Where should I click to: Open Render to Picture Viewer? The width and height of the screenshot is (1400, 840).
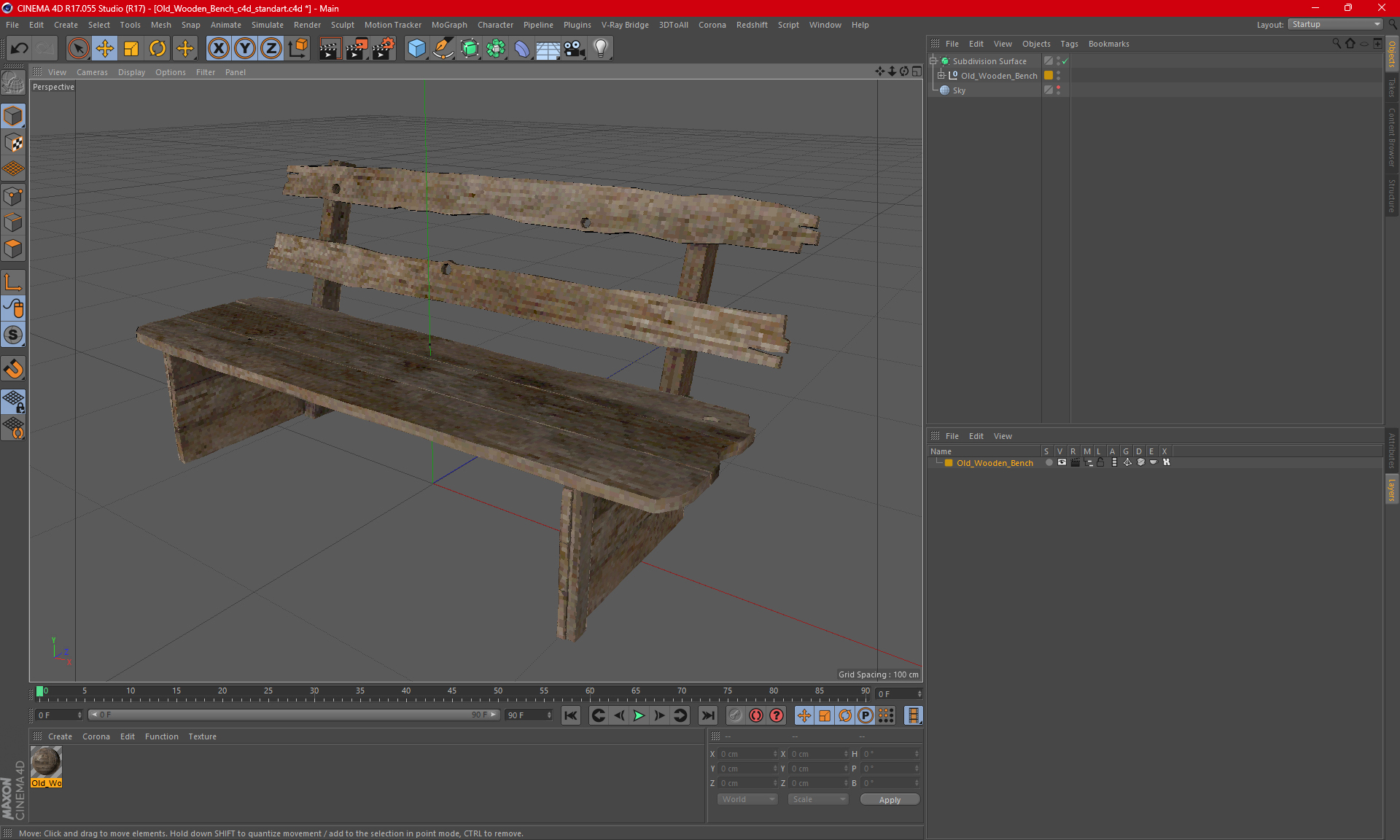click(357, 49)
